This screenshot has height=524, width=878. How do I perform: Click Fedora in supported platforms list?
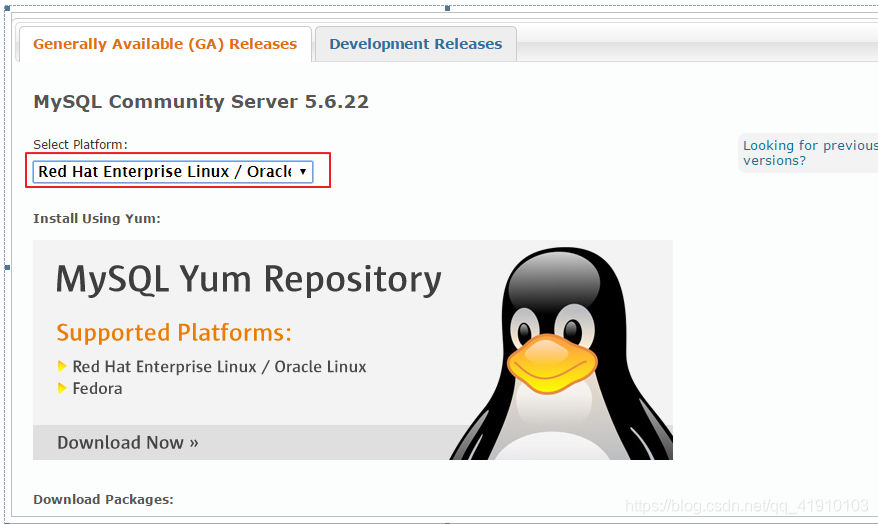(x=97, y=389)
